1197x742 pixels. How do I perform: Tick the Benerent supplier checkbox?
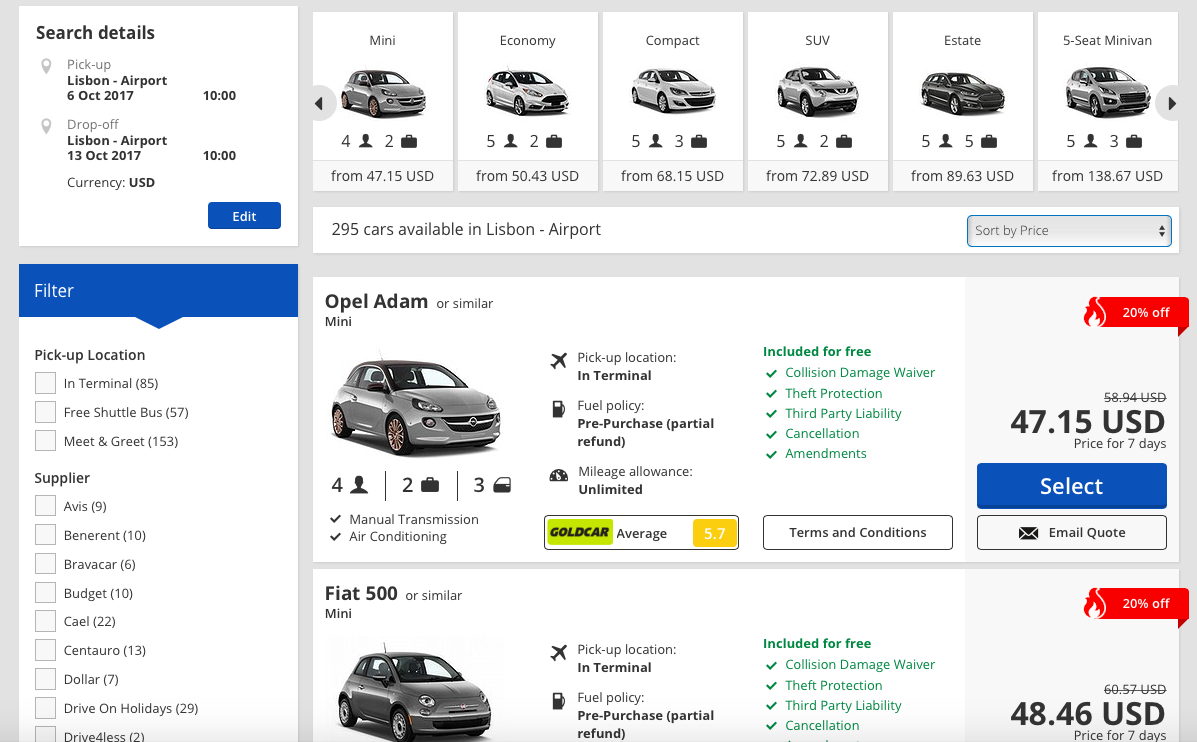point(45,535)
